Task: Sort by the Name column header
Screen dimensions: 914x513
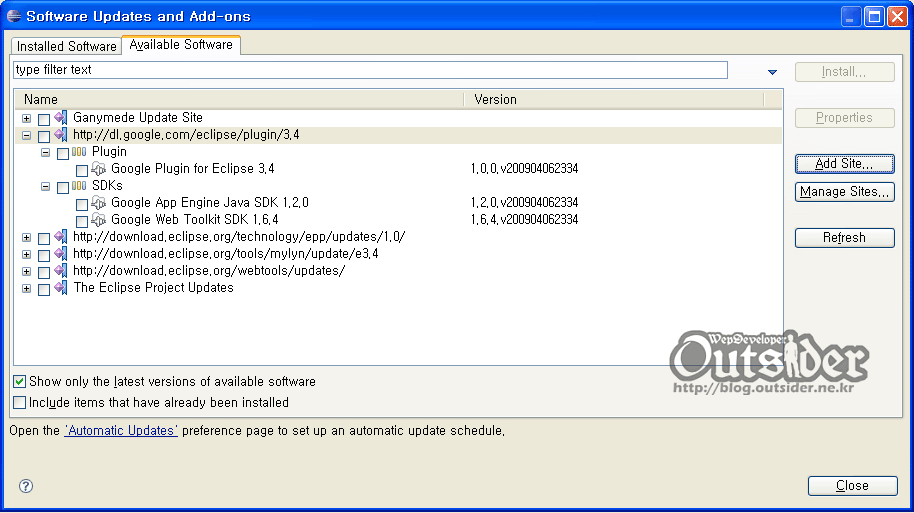Action: coord(239,100)
